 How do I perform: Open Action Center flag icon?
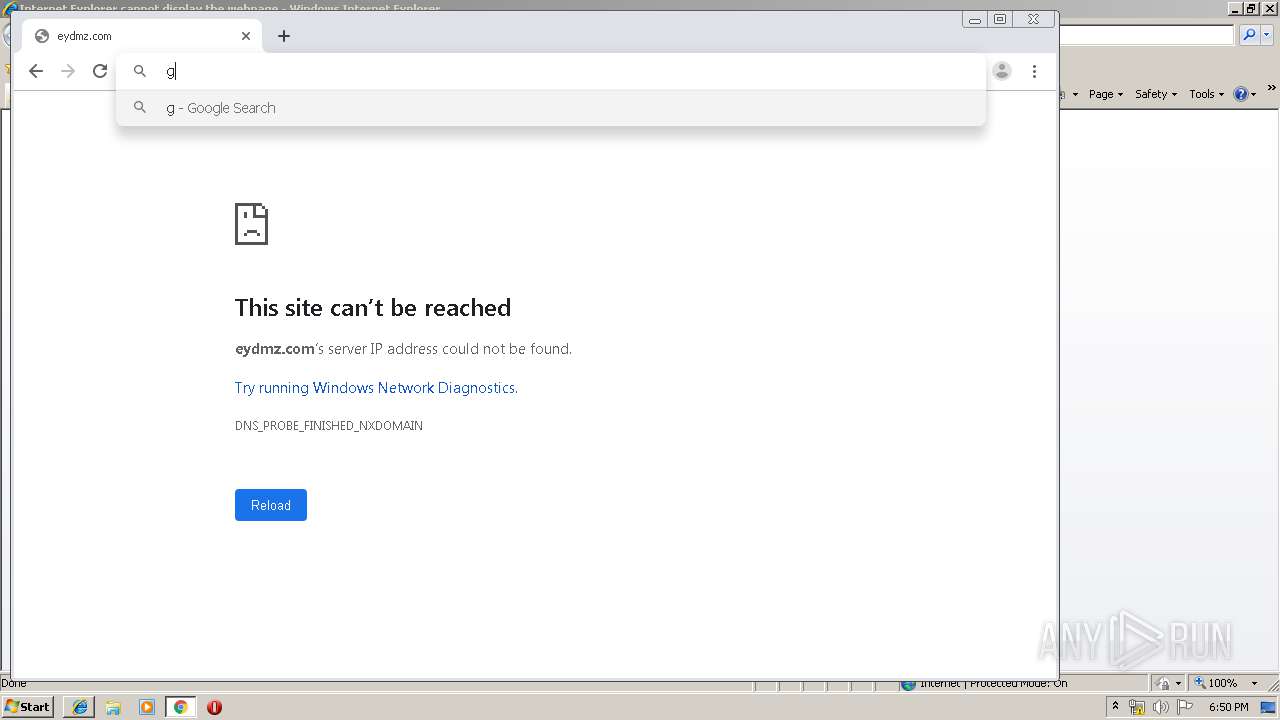tap(1185, 707)
